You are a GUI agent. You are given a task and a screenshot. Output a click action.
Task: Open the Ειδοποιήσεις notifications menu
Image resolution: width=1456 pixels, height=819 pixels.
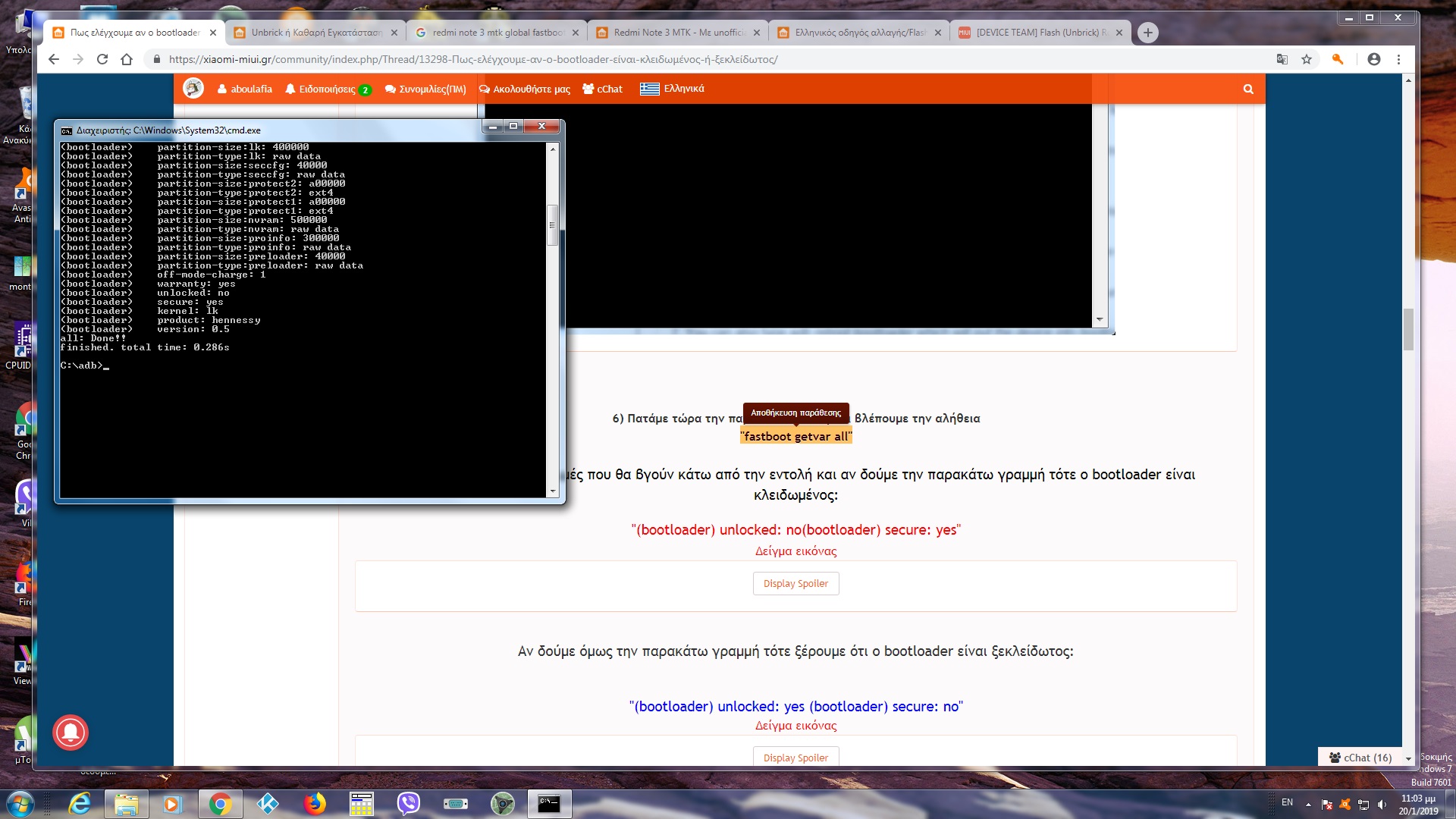(327, 89)
